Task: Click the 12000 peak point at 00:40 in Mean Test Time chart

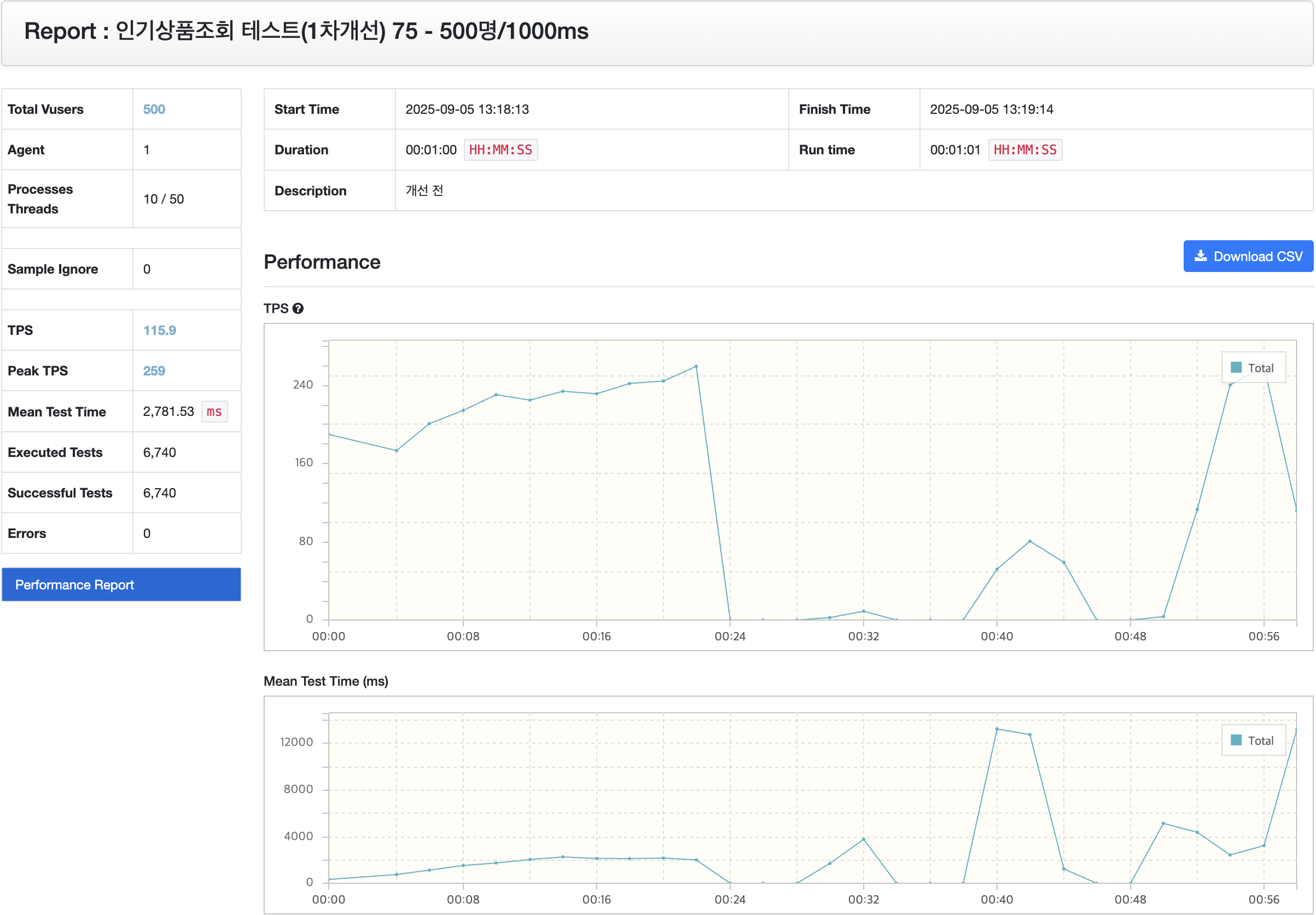Action: point(997,729)
